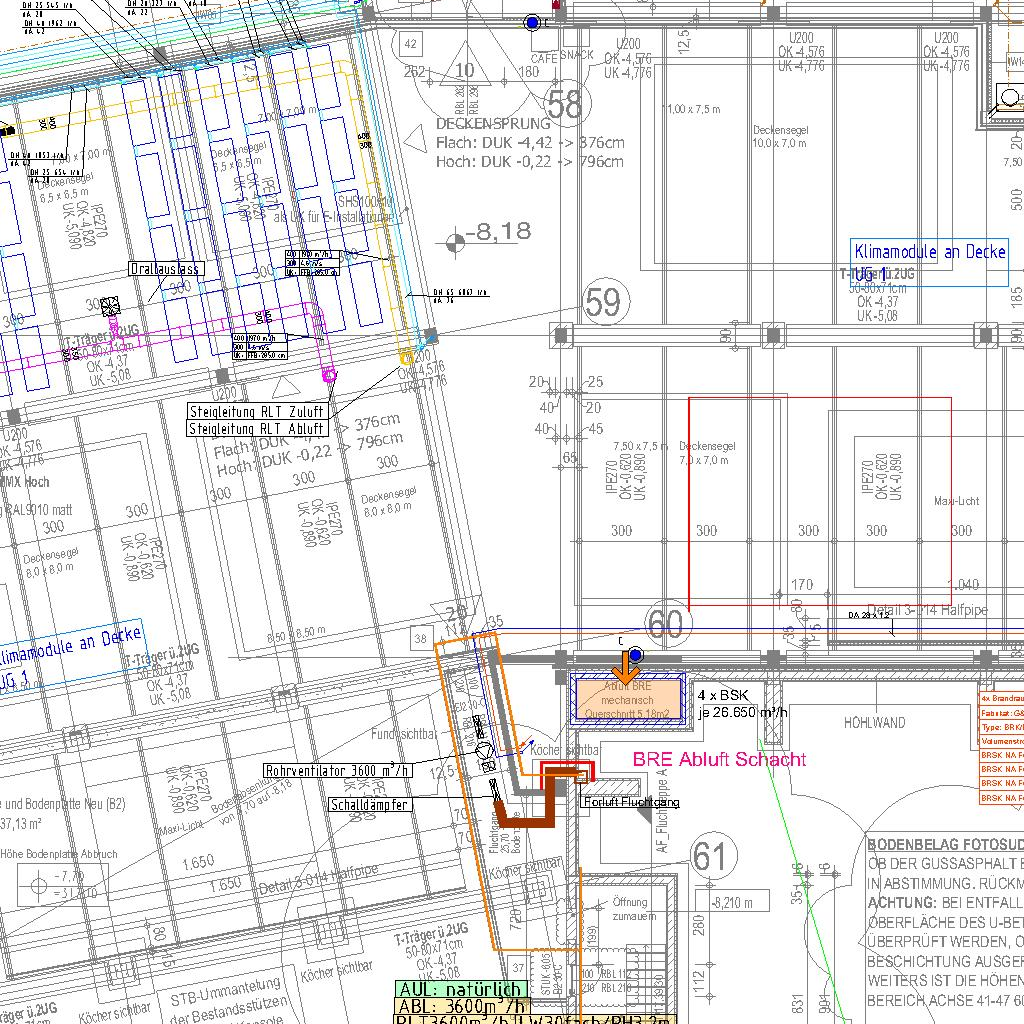Click the pink BRE Abluft Schacht text
This screenshot has height=1024, width=1024.
[x=719, y=760]
